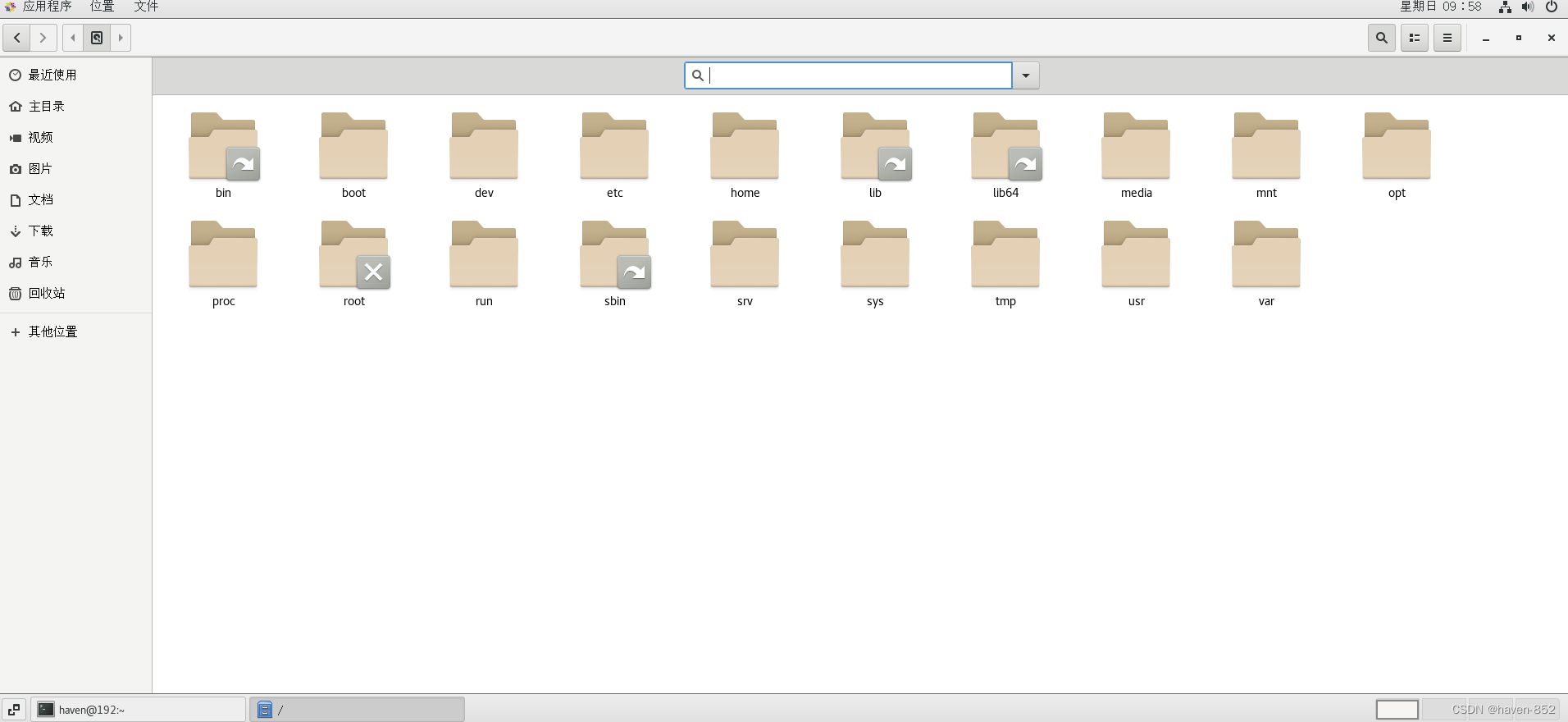Open Other Locations (其他位置) in sidebar
The height and width of the screenshot is (722, 1568).
point(75,331)
